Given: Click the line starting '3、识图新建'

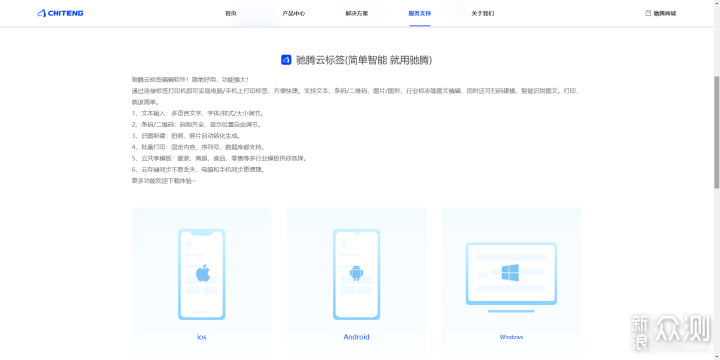Looking at the screenshot, I should click(186, 136).
